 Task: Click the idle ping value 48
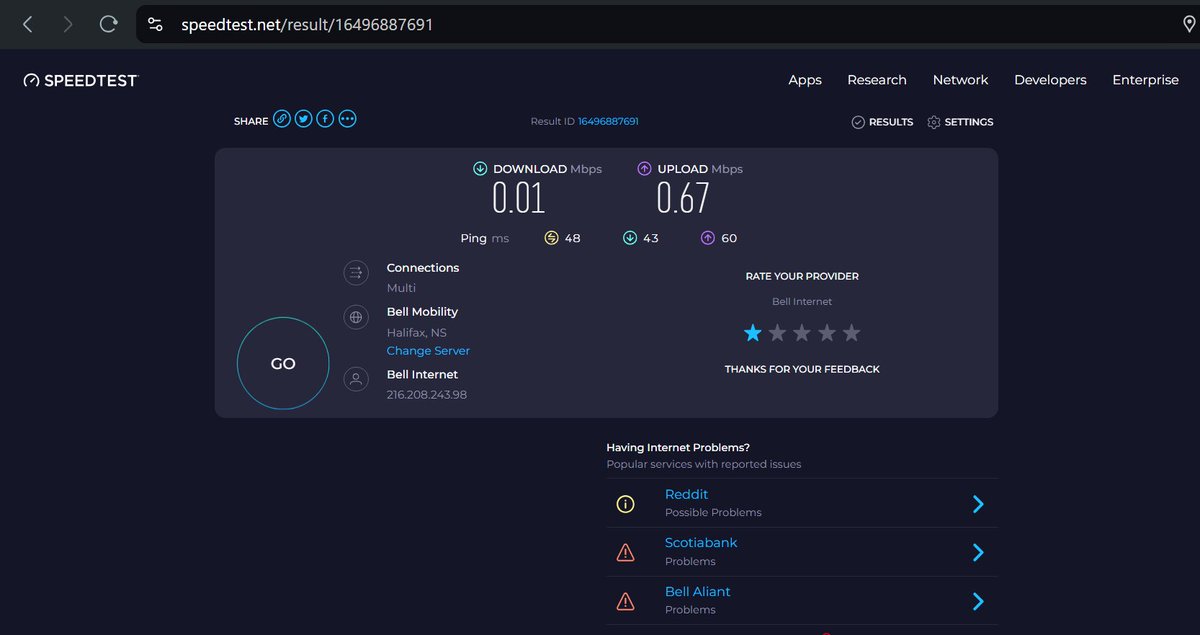click(x=572, y=238)
